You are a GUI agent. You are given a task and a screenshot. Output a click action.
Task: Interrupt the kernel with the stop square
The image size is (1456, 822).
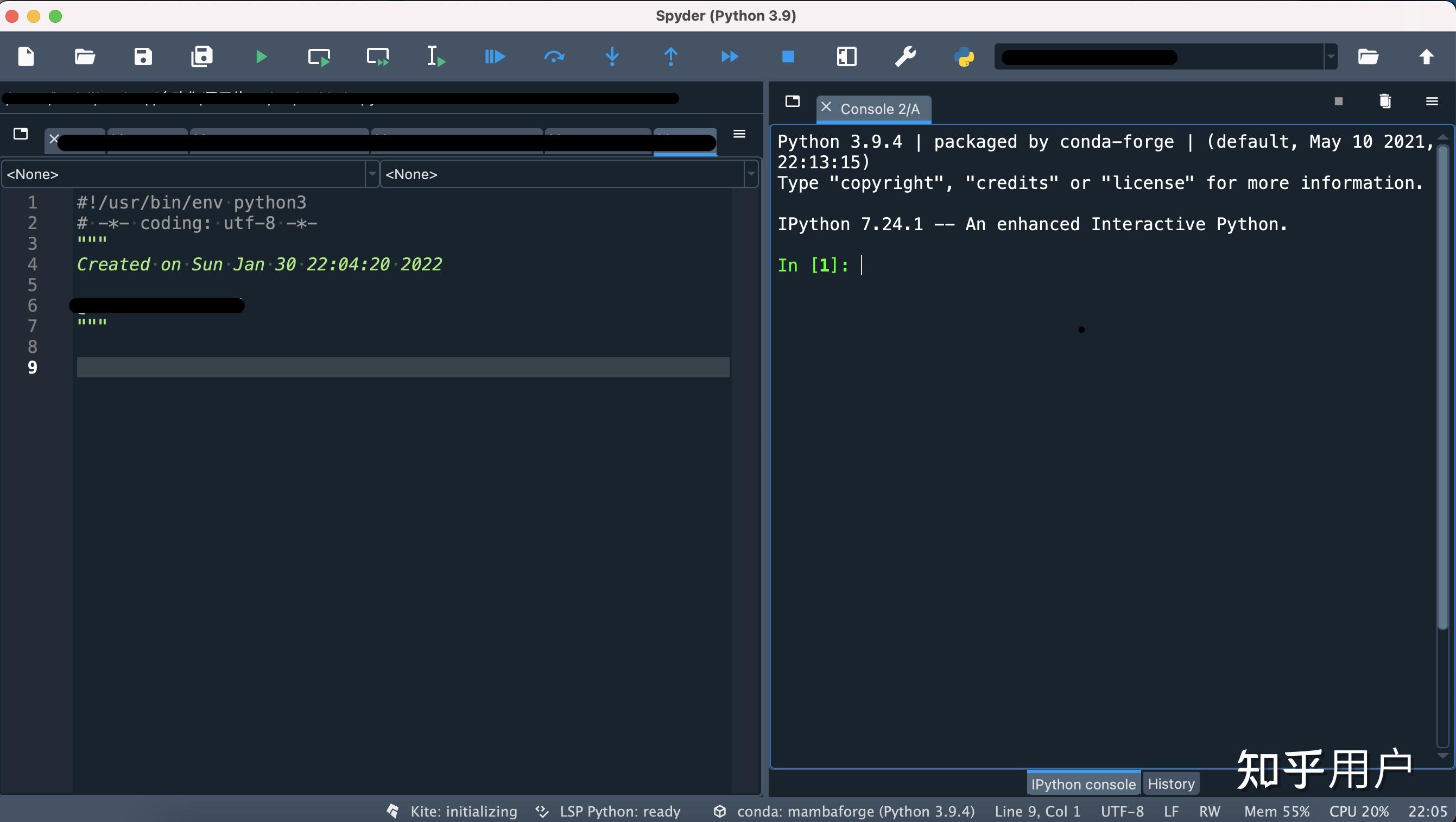[1338, 101]
